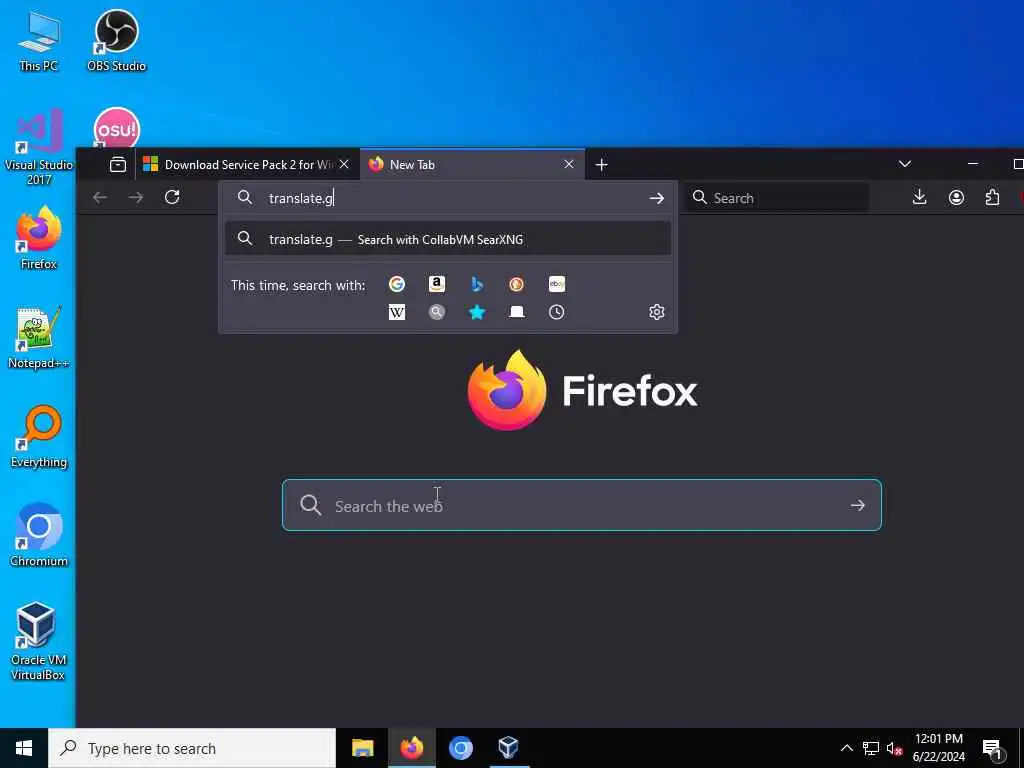1024x768 pixels.
Task: Select Oracle VM VirtualBox desktop shortcut
Action: pyautogui.click(x=39, y=641)
